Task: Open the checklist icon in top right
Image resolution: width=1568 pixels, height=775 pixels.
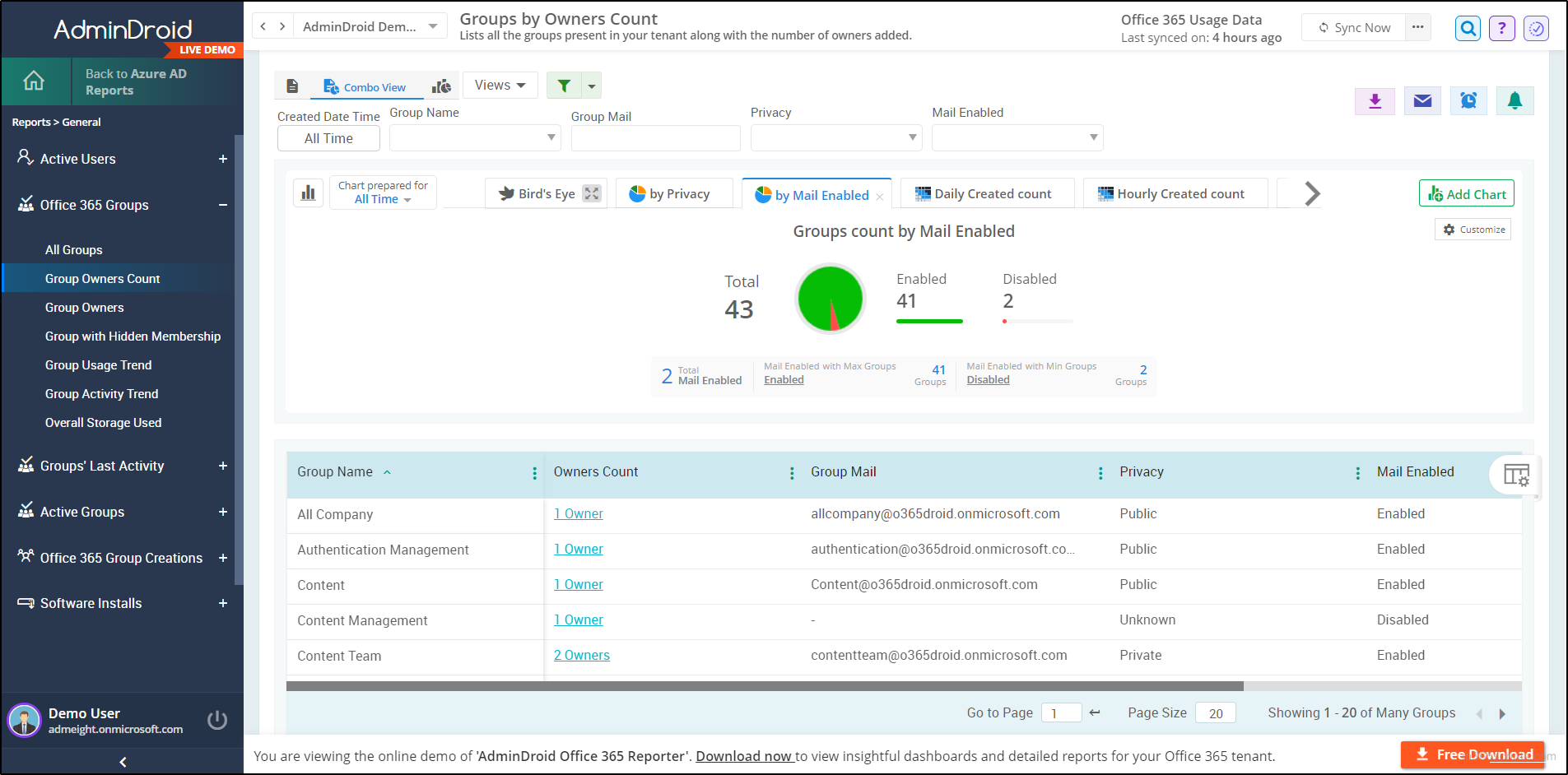Action: point(1537,29)
